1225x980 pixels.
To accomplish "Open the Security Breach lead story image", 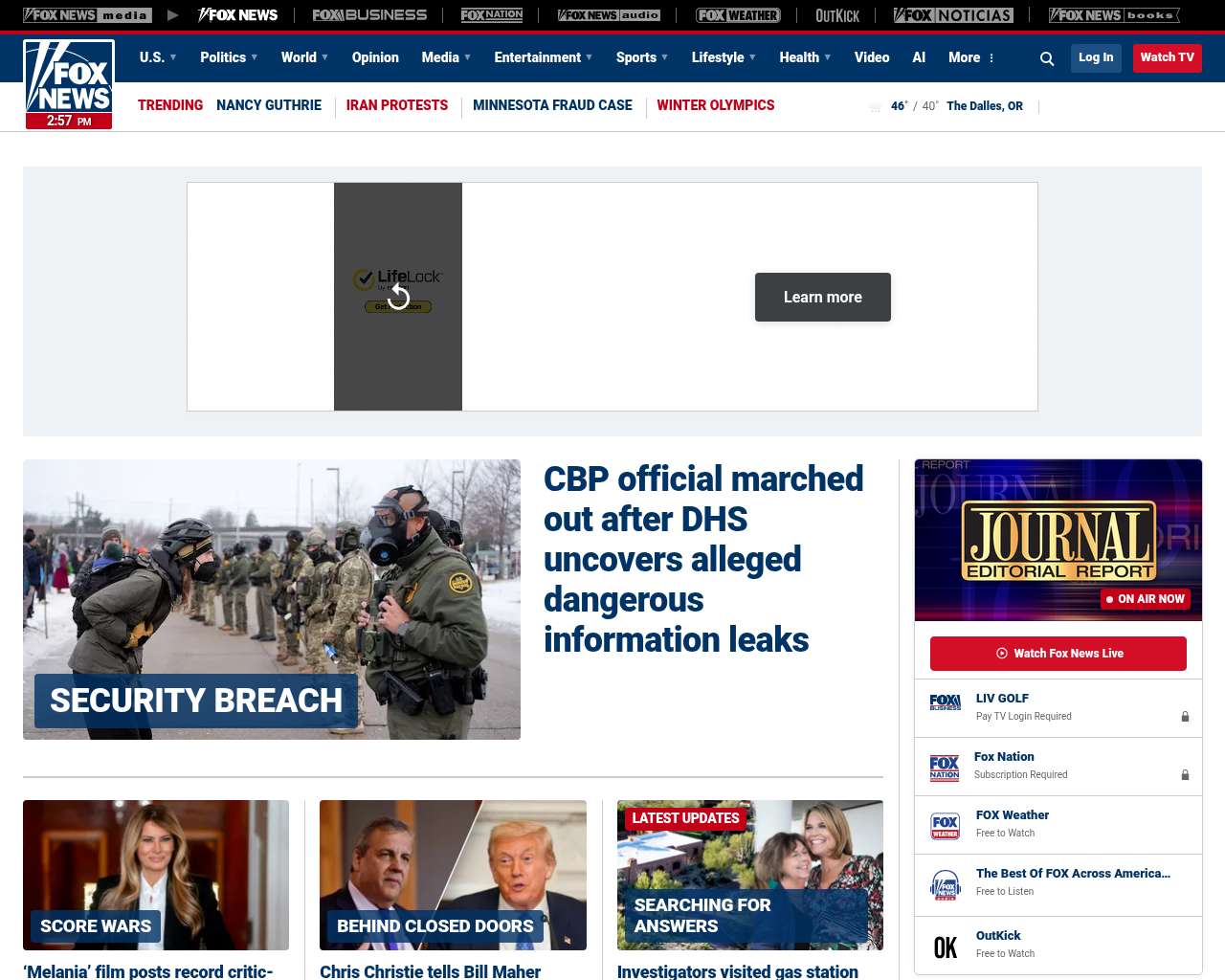I will click(272, 599).
